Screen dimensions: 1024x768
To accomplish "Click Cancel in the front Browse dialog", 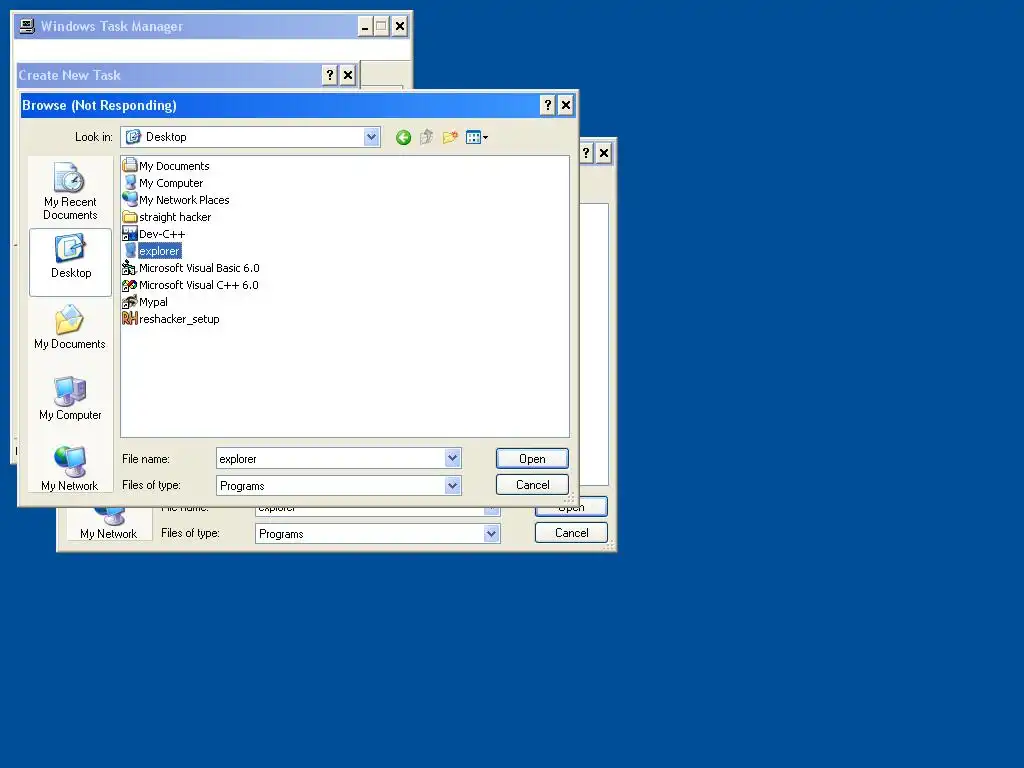I will click(532, 485).
